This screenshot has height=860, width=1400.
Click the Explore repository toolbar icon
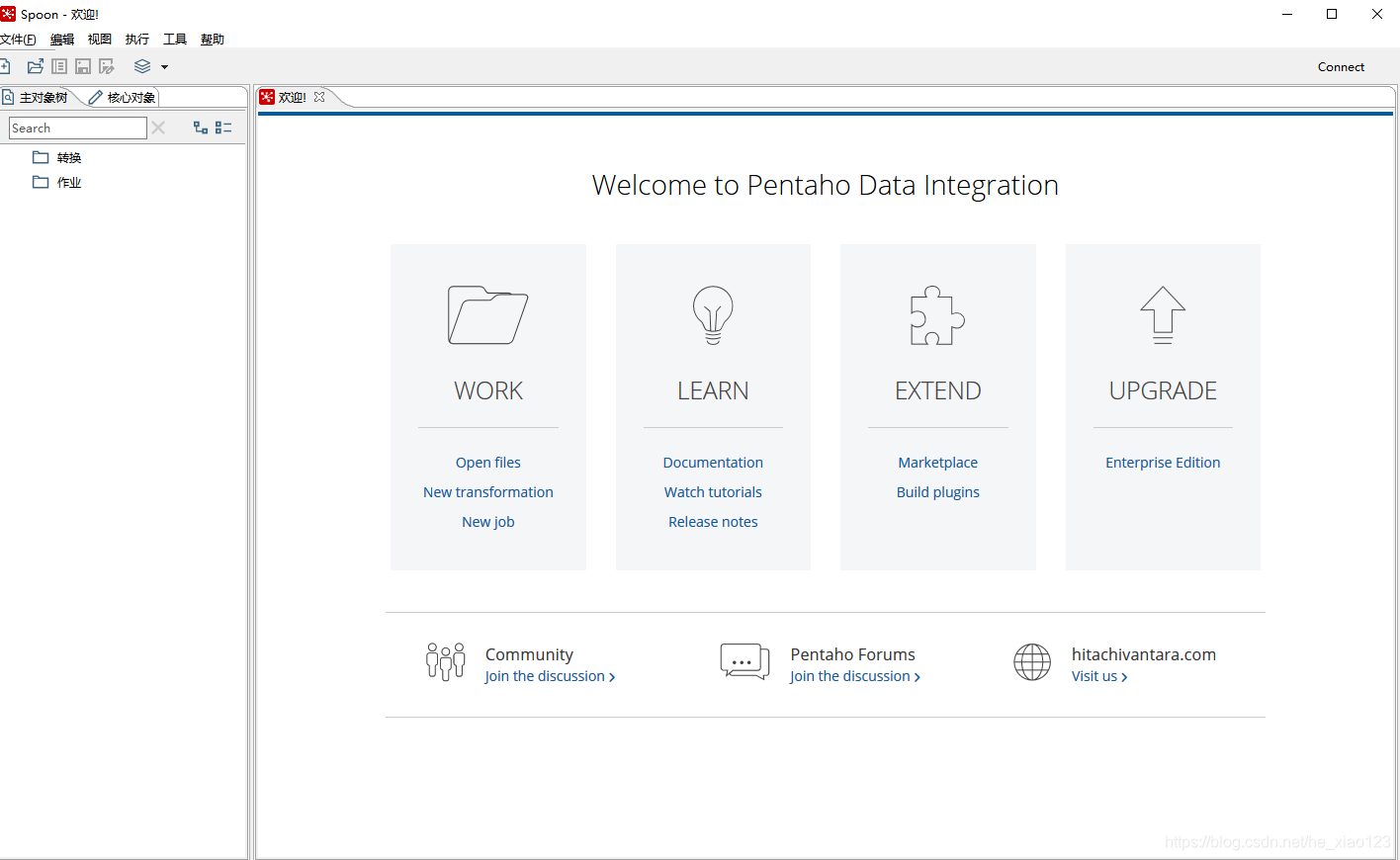(59, 66)
